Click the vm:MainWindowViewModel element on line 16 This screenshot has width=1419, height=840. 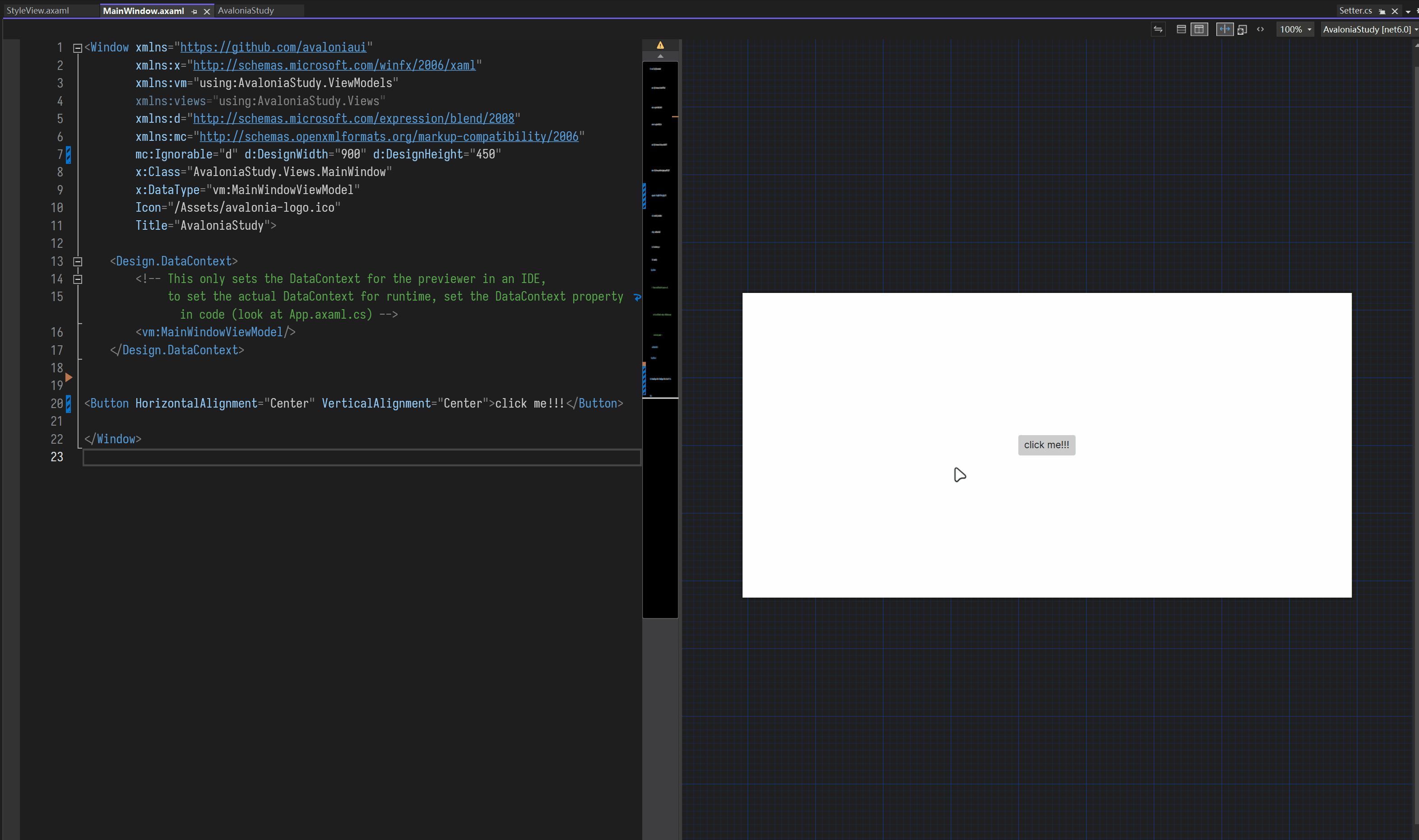pyautogui.click(x=215, y=332)
